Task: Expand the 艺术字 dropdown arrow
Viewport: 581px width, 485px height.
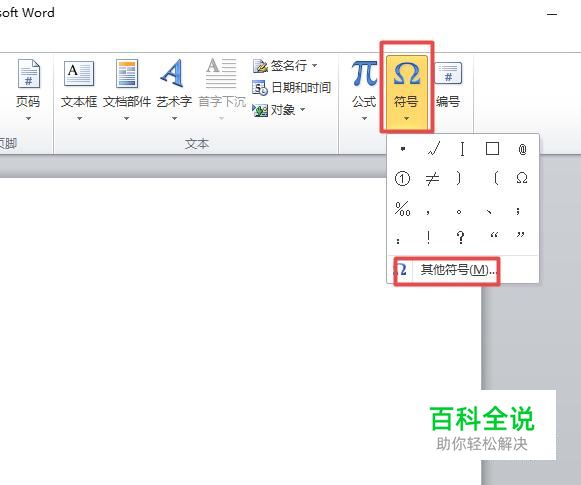Action: pyautogui.click(x=174, y=119)
